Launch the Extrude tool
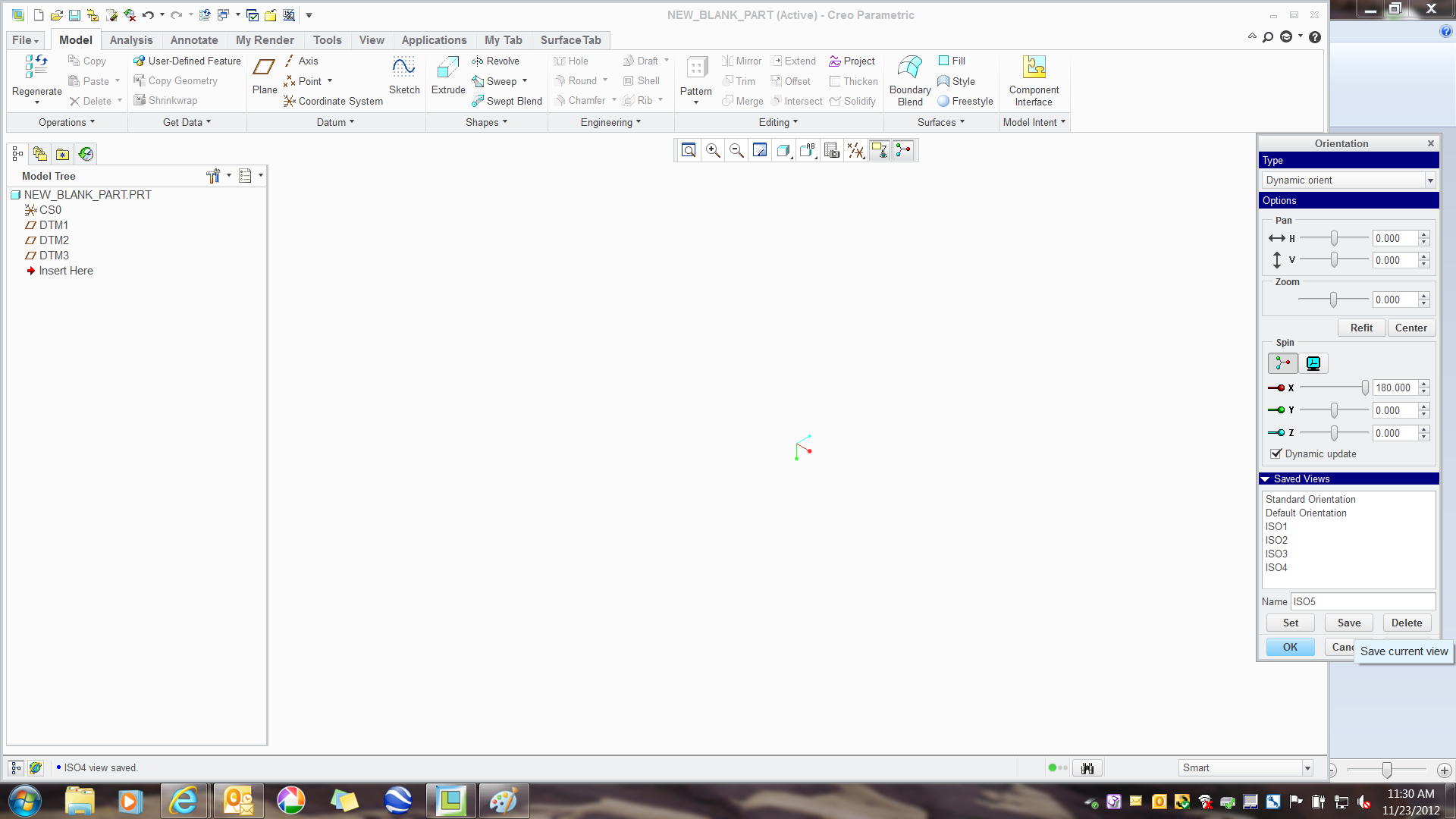1456x819 pixels. 448,74
